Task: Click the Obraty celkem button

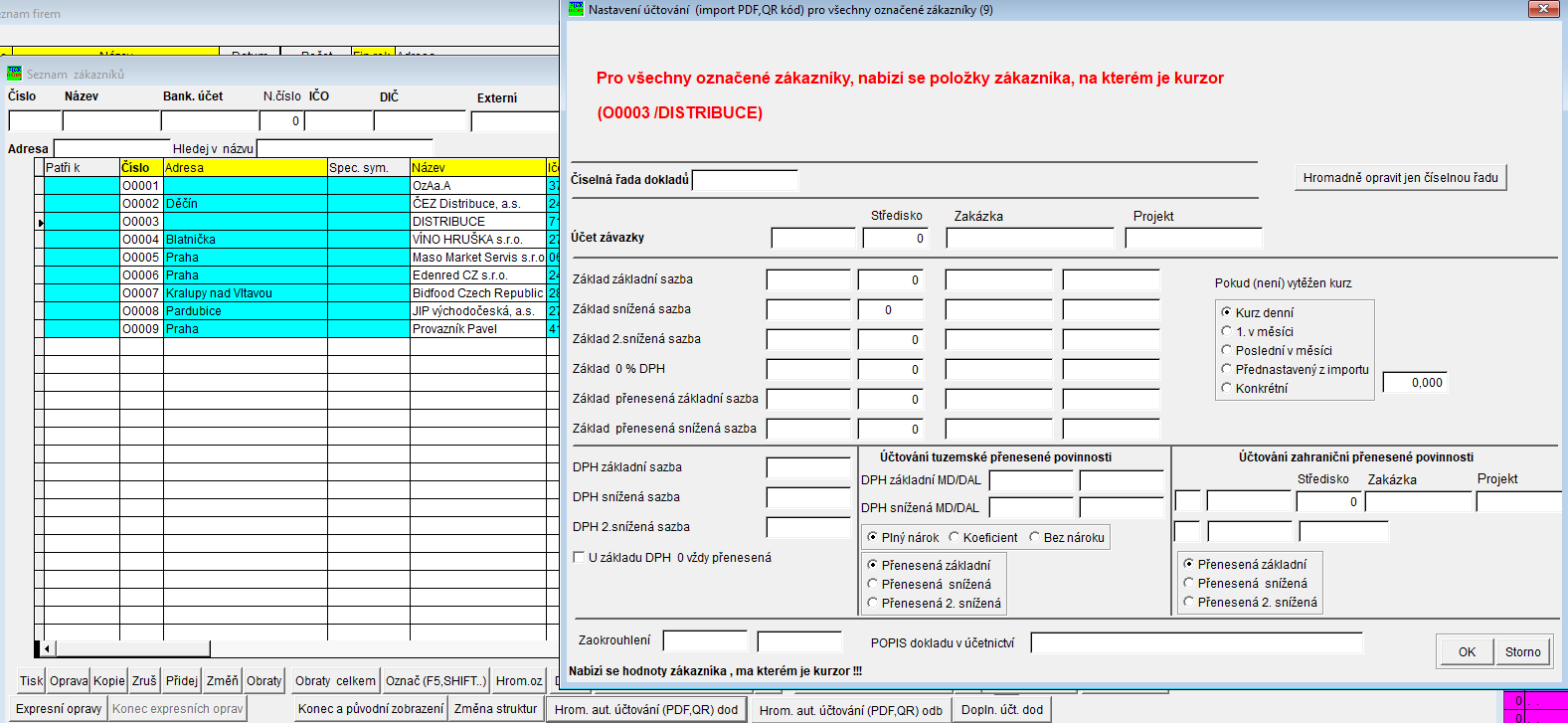Action: tap(335, 680)
